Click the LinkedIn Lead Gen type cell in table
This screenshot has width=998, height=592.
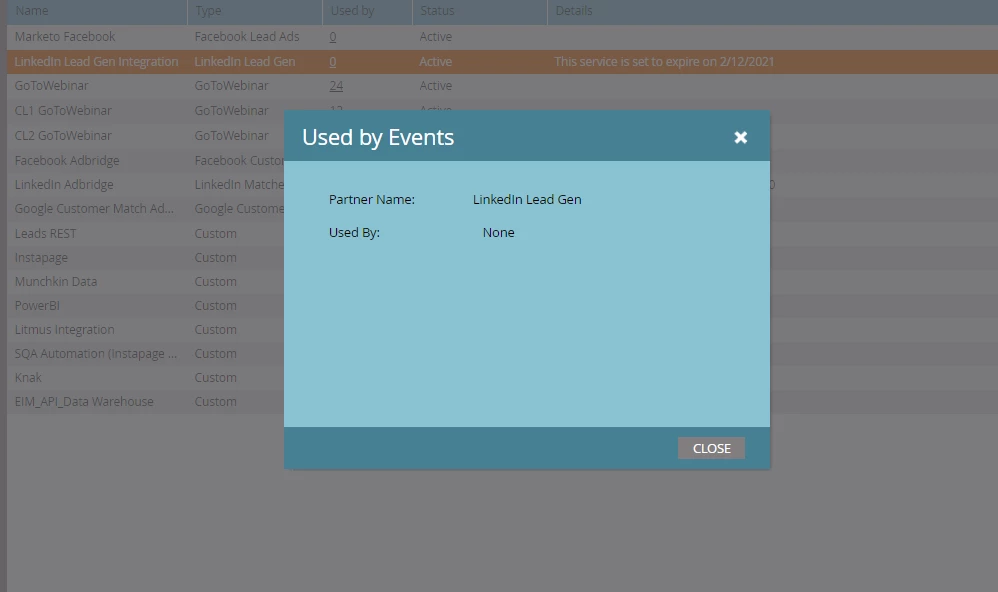pos(245,62)
